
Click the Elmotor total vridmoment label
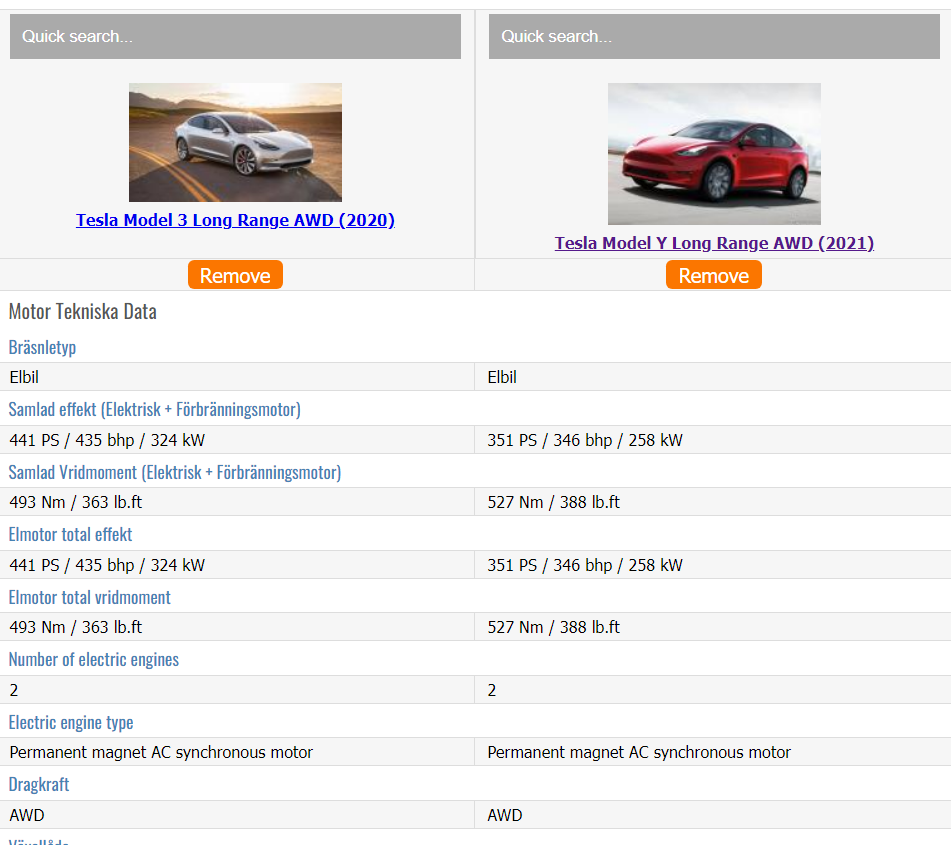click(x=90, y=598)
